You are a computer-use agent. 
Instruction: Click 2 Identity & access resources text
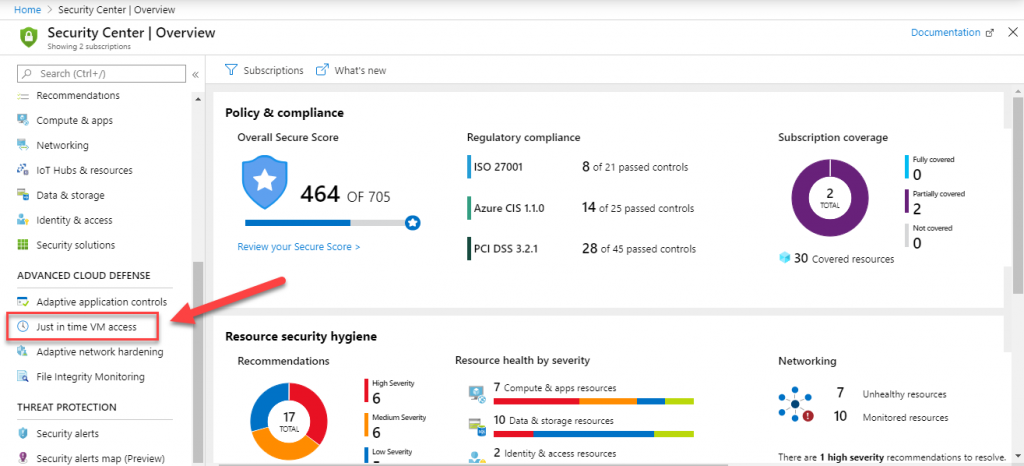click(555, 453)
